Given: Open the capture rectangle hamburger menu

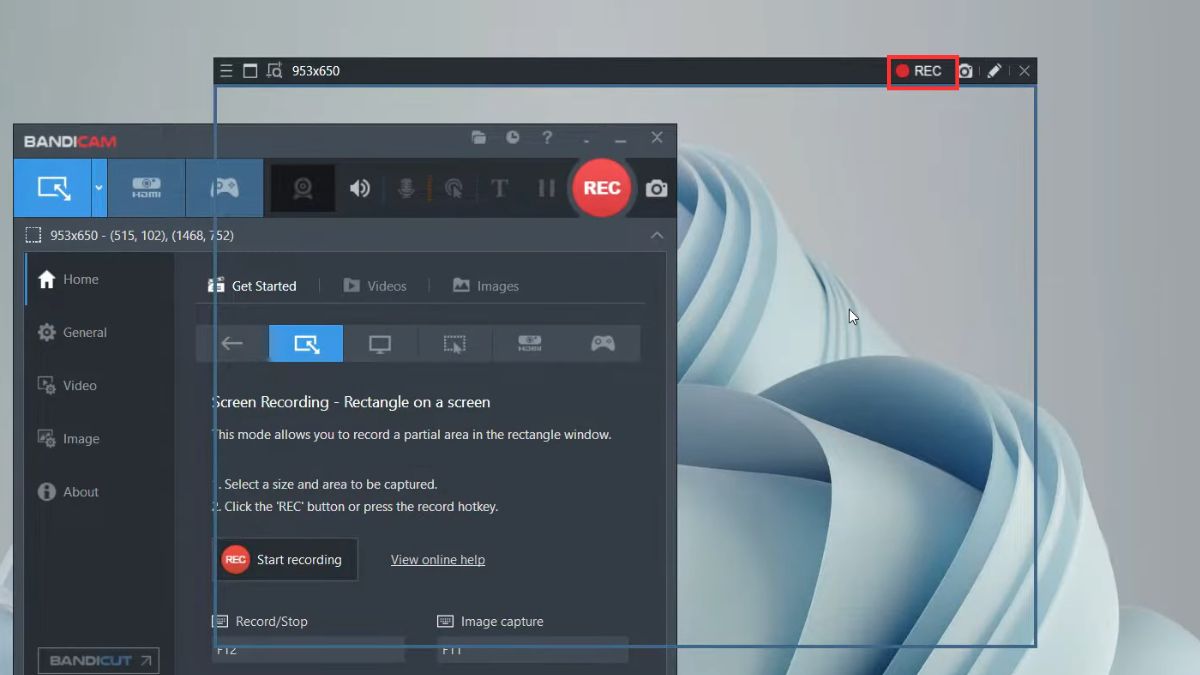Looking at the screenshot, I should (227, 71).
